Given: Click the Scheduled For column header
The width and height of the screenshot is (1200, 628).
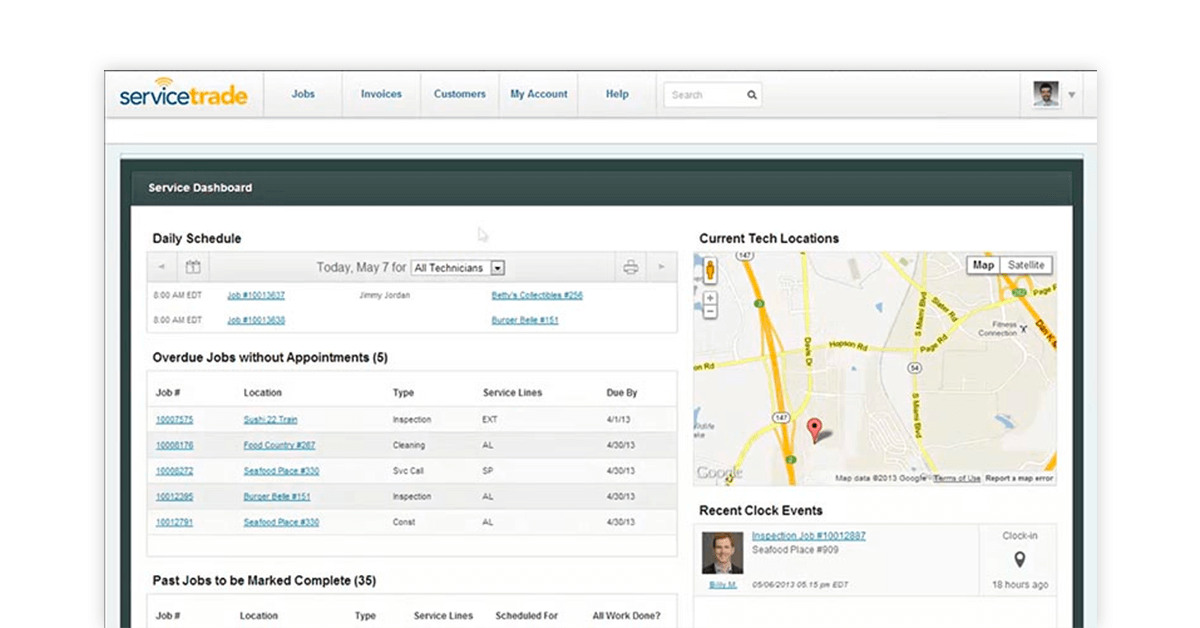Looking at the screenshot, I should tap(529, 616).
